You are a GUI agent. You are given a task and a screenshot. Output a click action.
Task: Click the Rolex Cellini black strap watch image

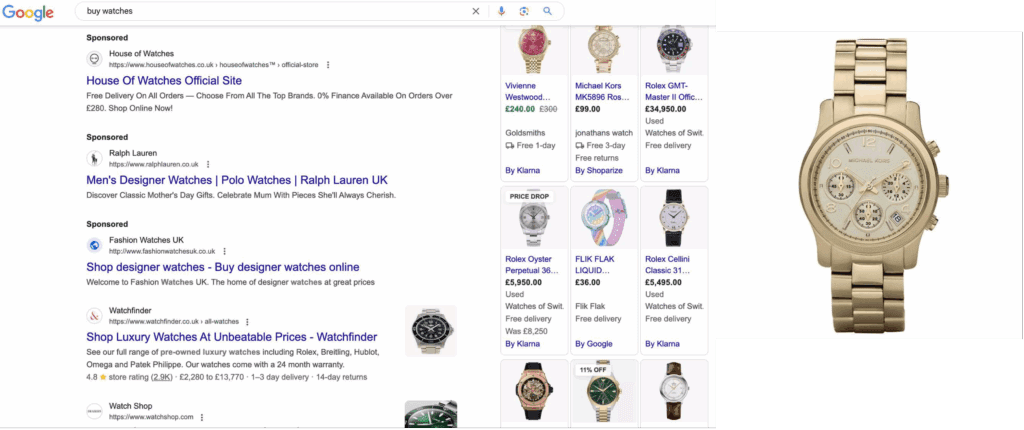(x=674, y=218)
